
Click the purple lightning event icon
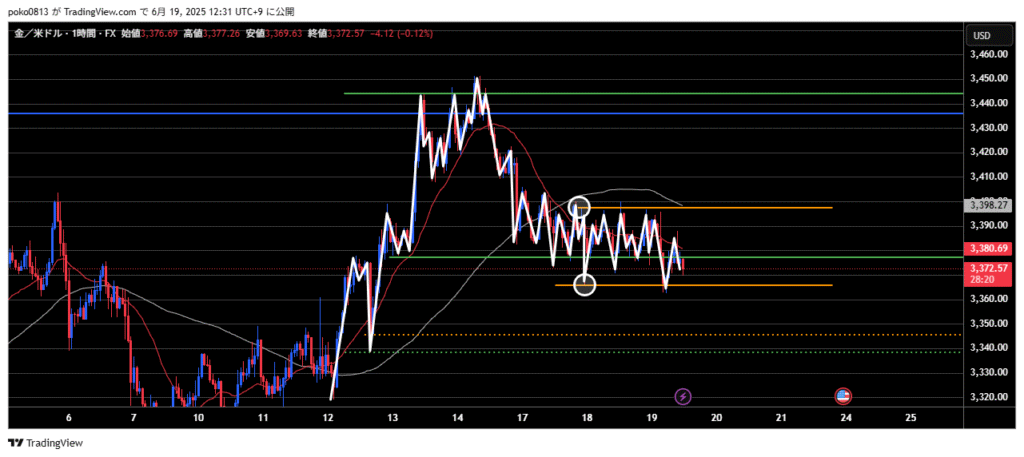683,397
